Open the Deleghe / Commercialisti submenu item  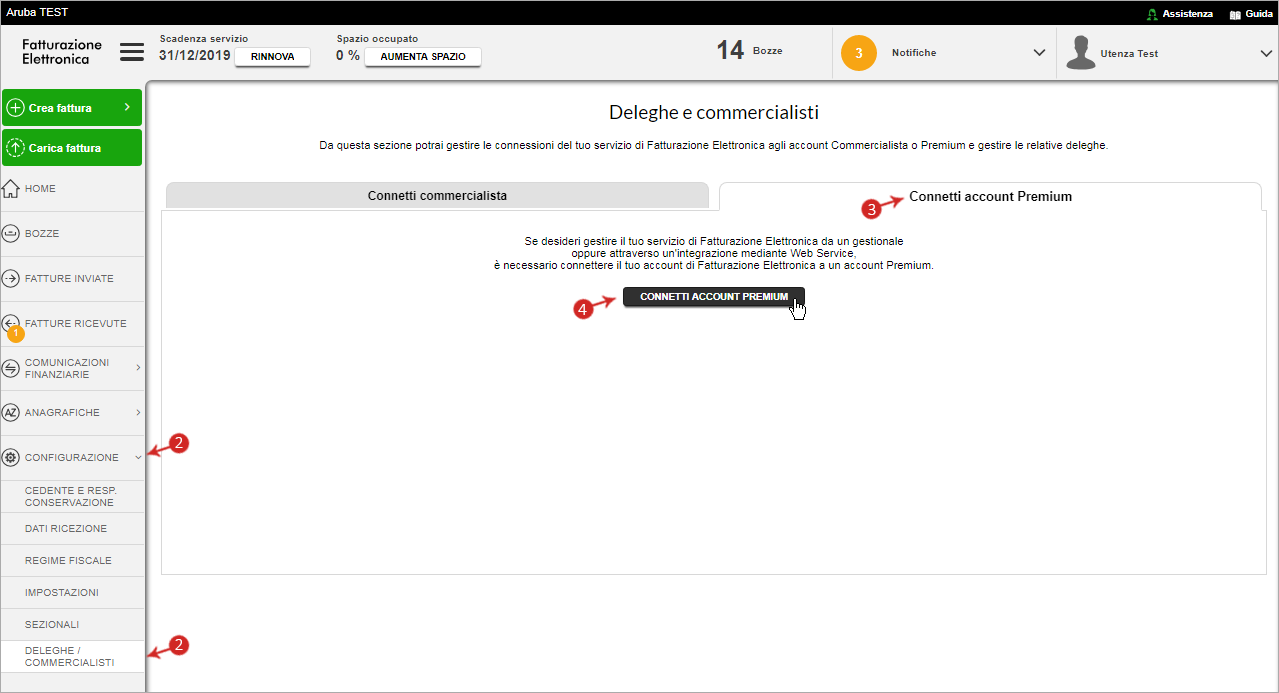click(x=72, y=656)
